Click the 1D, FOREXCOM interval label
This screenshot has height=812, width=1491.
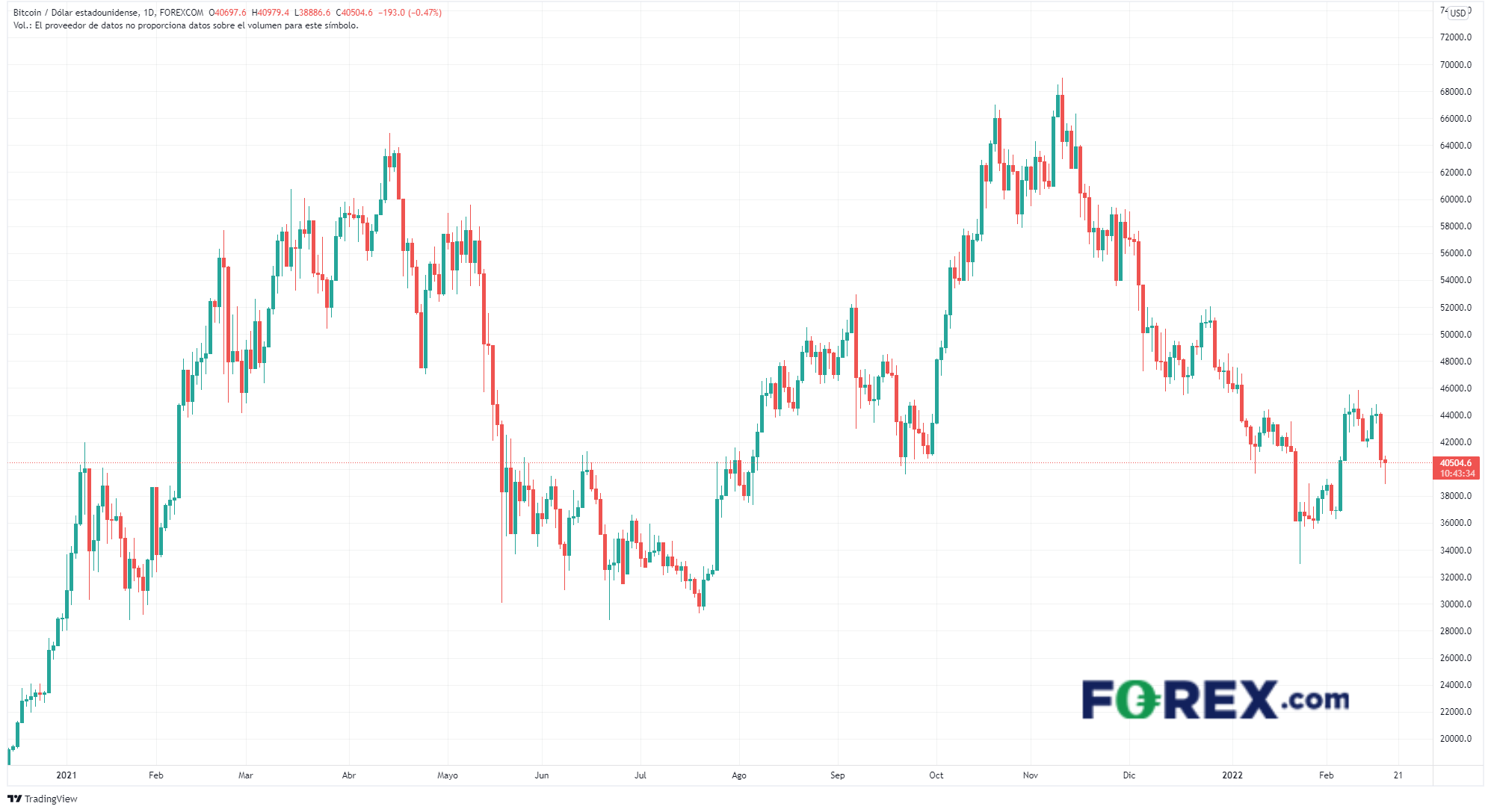(173, 13)
